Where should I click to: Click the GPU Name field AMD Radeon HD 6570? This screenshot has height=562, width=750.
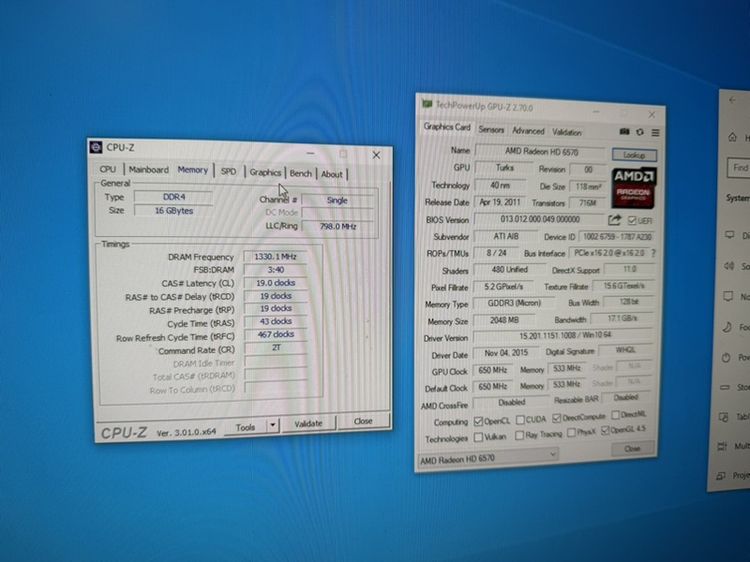click(x=541, y=152)
